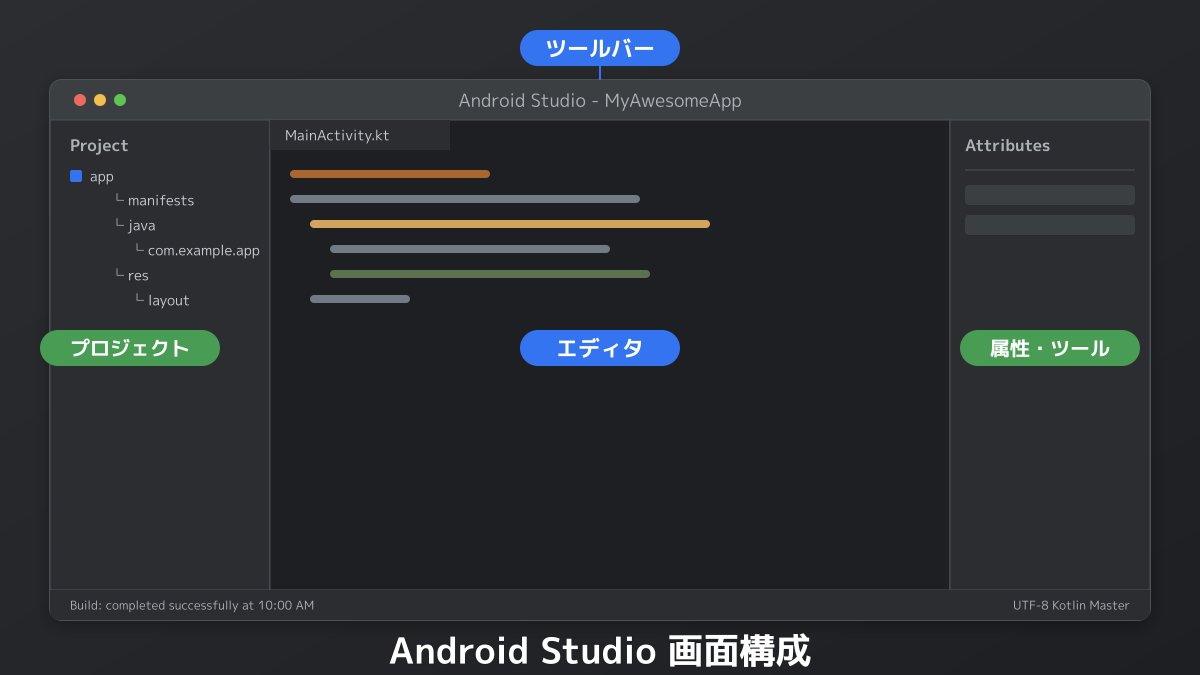Click UTF-8 Kotlin Master status text

[x=1070, y=606]
